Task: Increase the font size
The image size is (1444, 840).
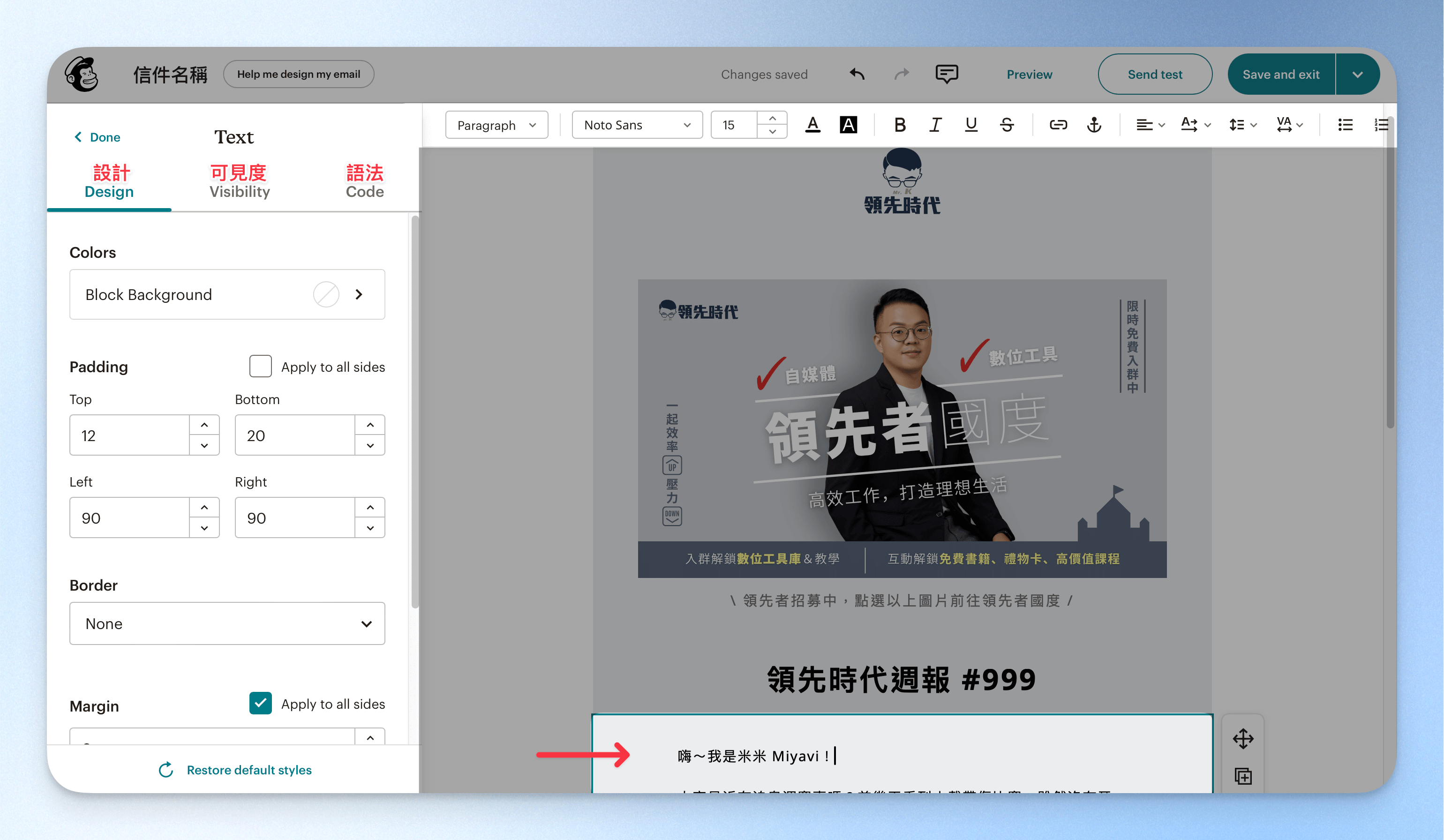Action: (773, 118)
